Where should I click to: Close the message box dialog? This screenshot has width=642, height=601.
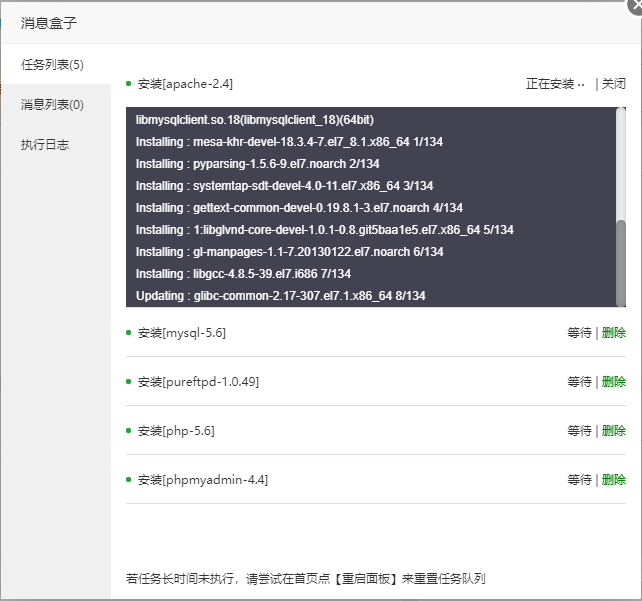point(636,6)
